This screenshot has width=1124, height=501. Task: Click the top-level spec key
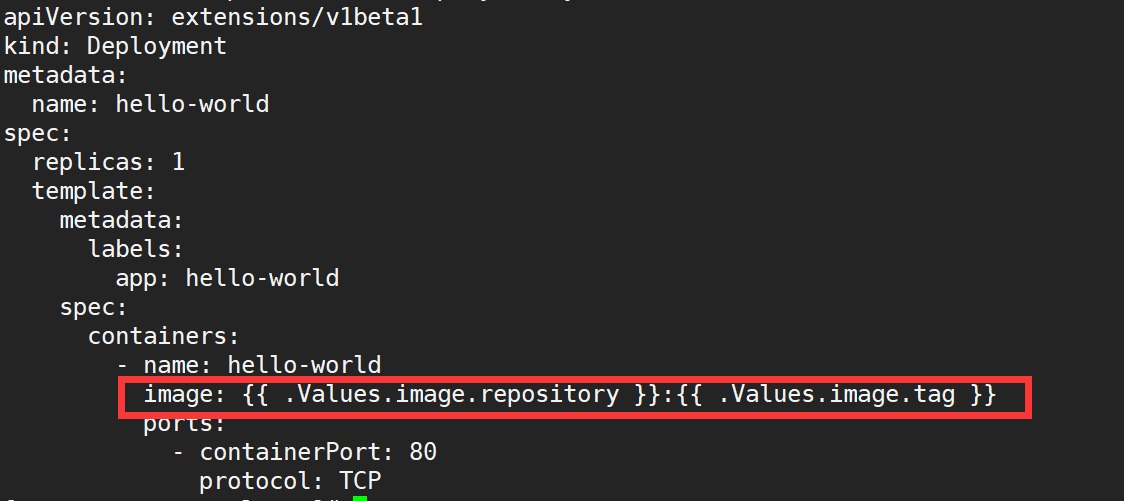pyautogui.click(x=37, y=133)
